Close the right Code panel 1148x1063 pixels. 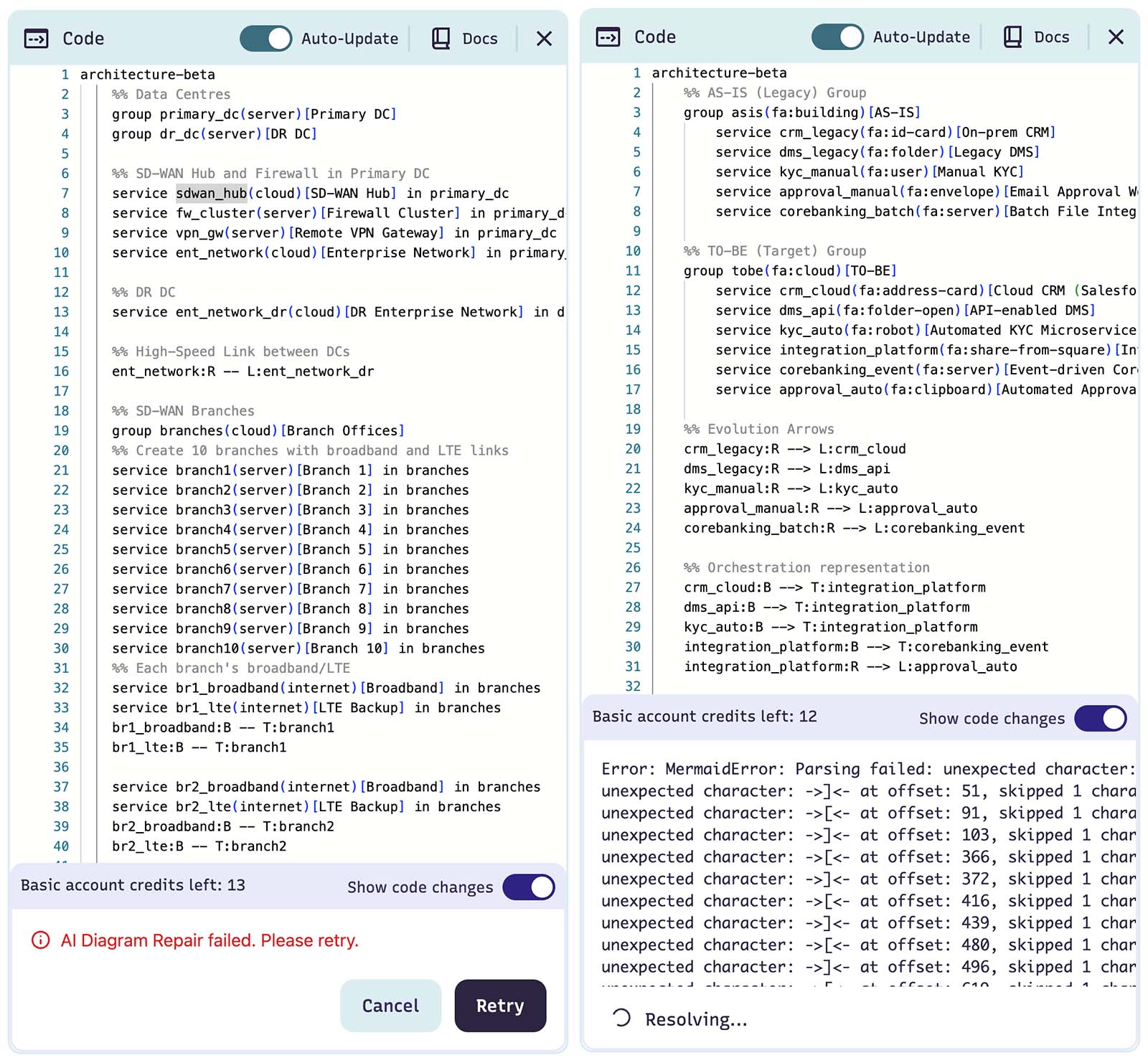pyautogui.click(x=1116, y=37)
